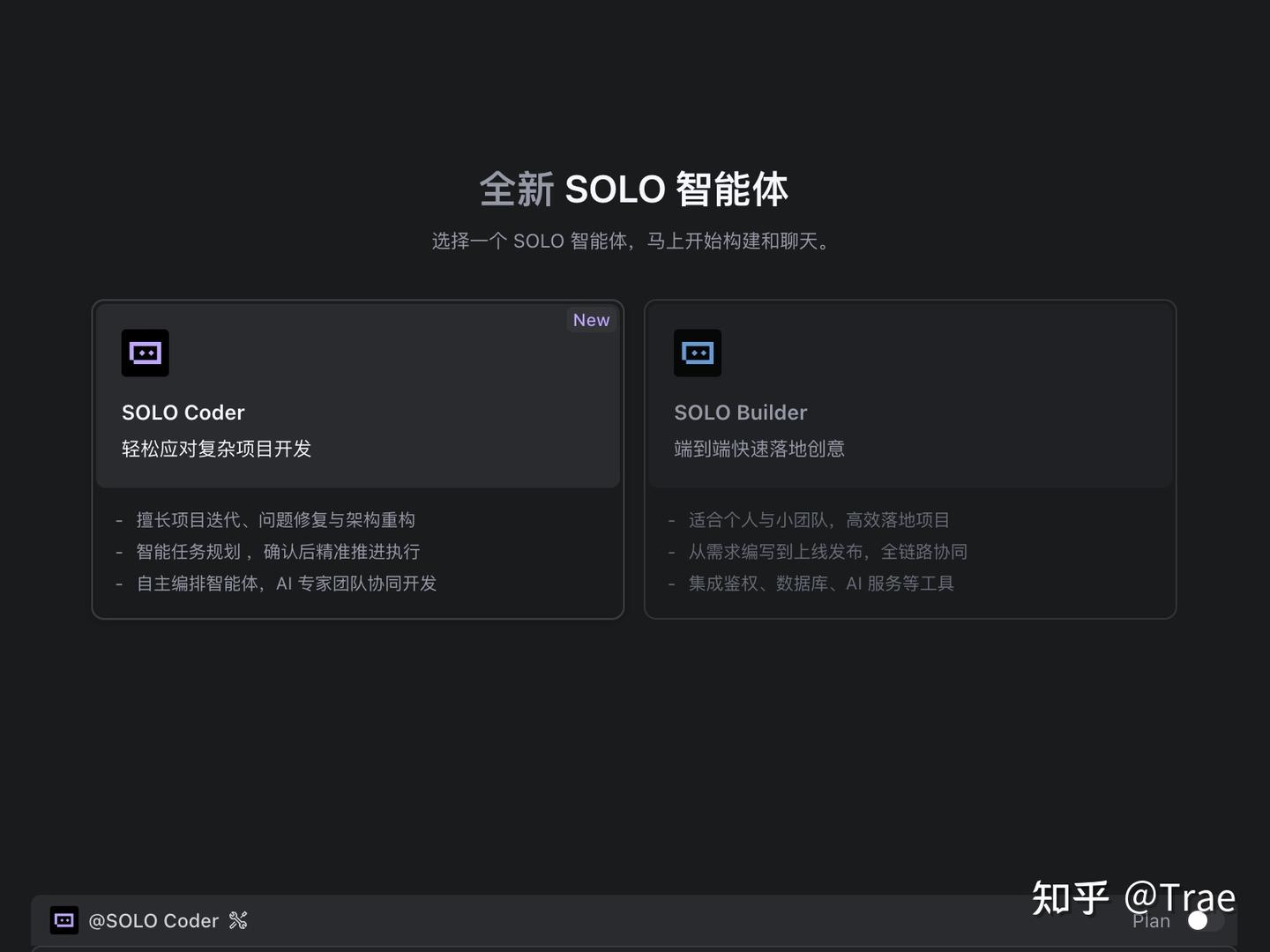Open the @SOLO Coder agent selector
The width and height of the screenshot is (1270, 952).
pos(154,919)
